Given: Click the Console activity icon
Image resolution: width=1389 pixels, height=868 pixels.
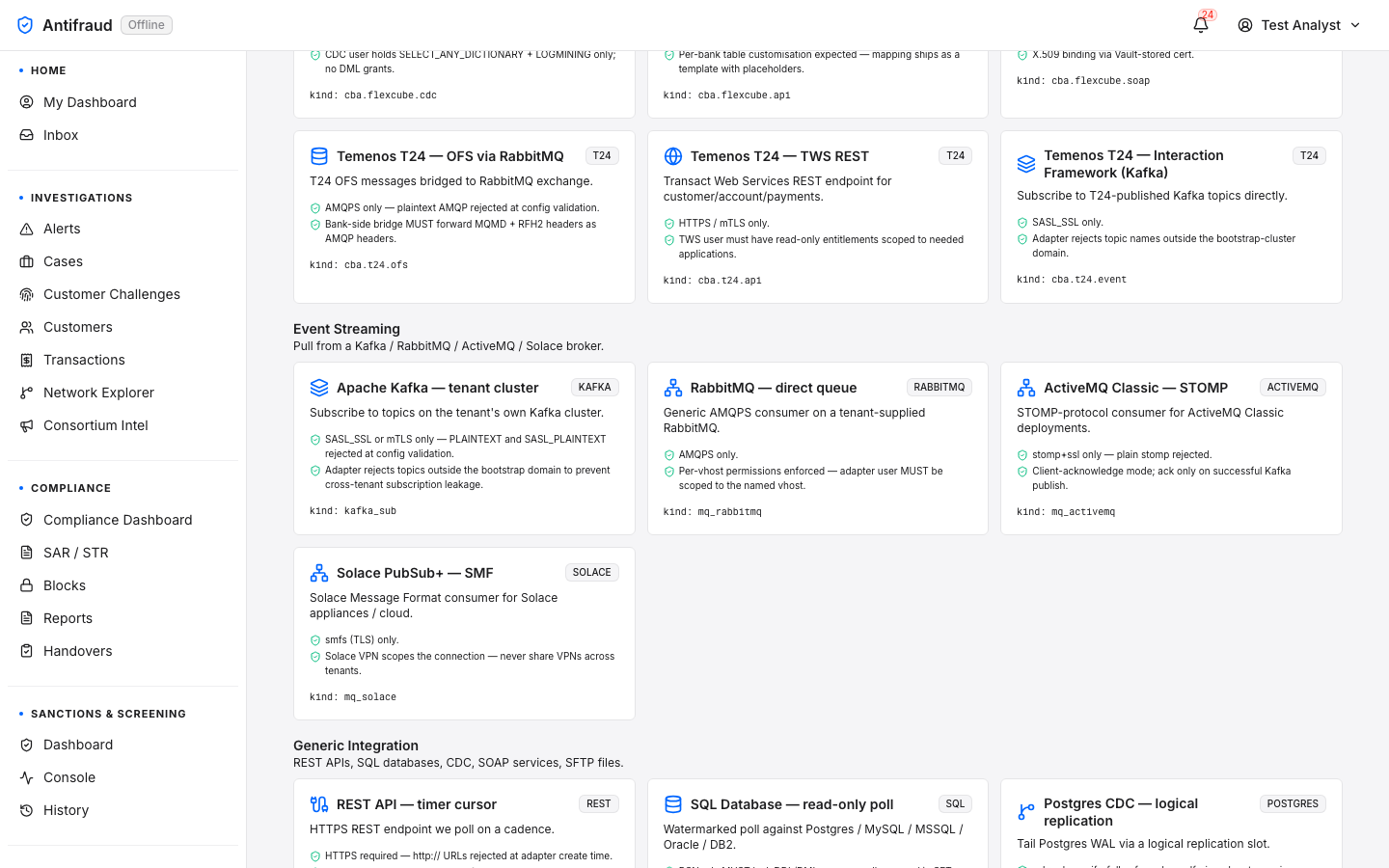Looking at the screenshot, I should [x=27, y=777].
